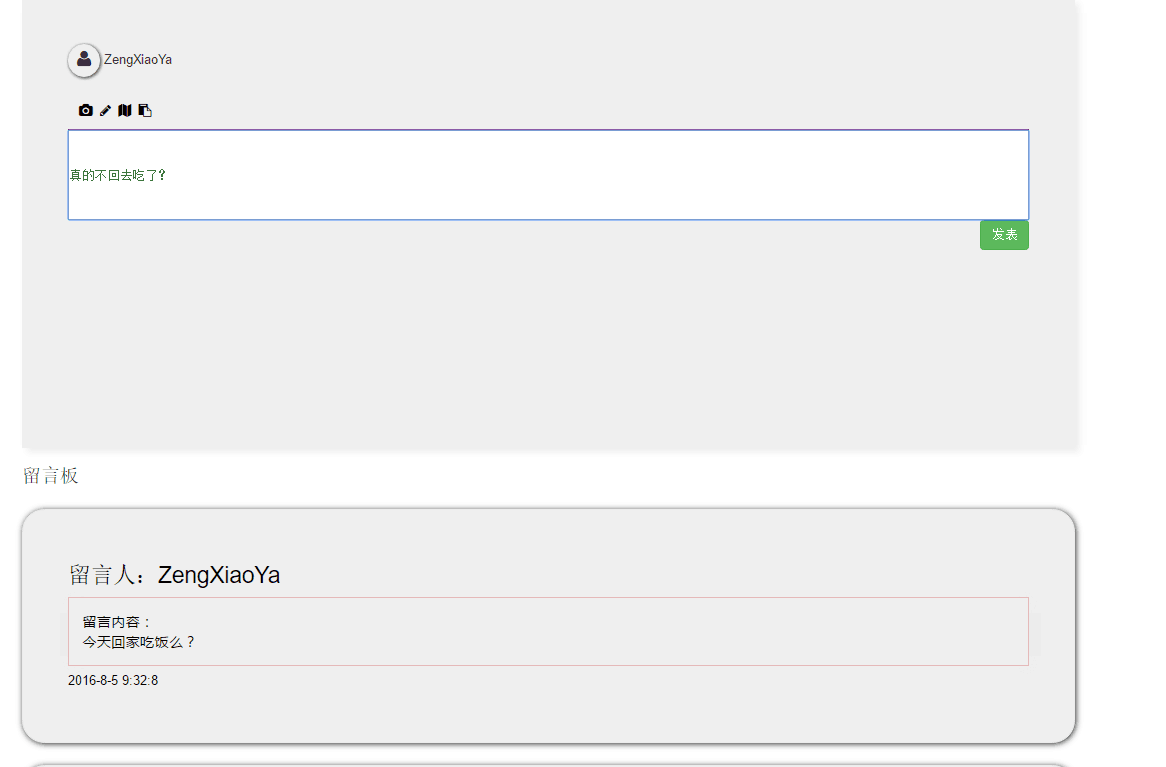Click the camera icon to add a photo
1166x767 pixels.
(86, 110)
